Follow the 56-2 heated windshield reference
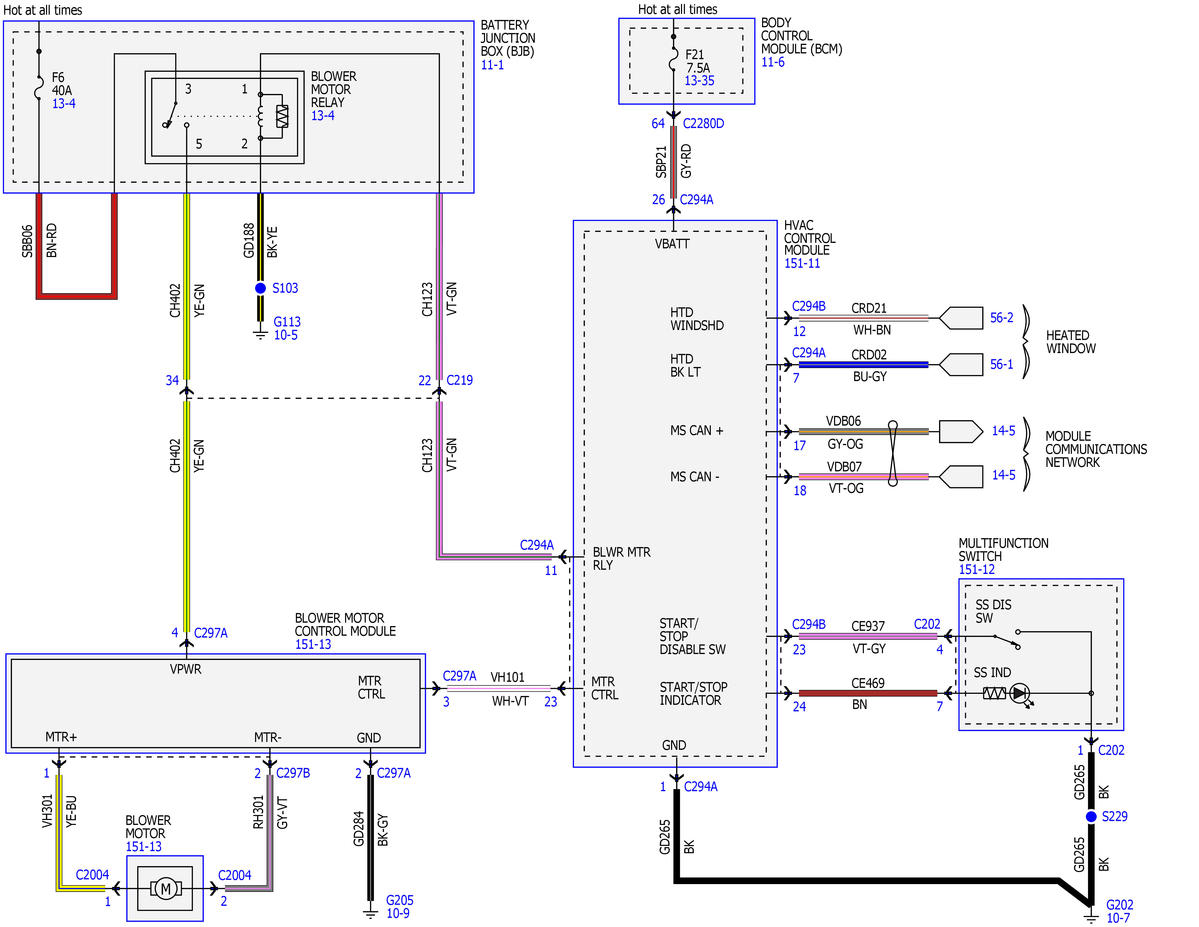The height and width of the screenshot is (927, 1199). [1001, 317]
